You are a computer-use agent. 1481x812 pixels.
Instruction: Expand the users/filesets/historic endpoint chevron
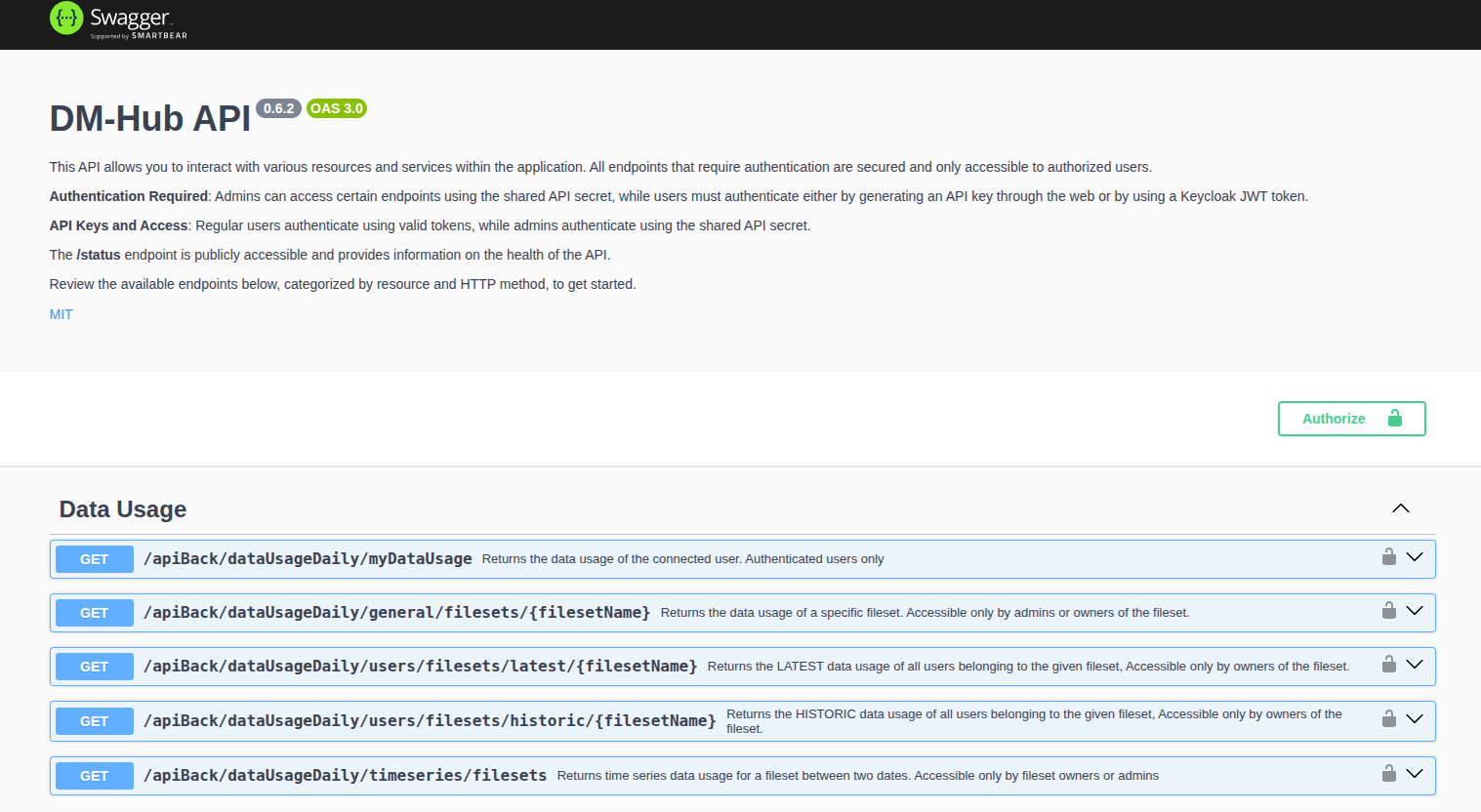click(x=1415, y=719)
